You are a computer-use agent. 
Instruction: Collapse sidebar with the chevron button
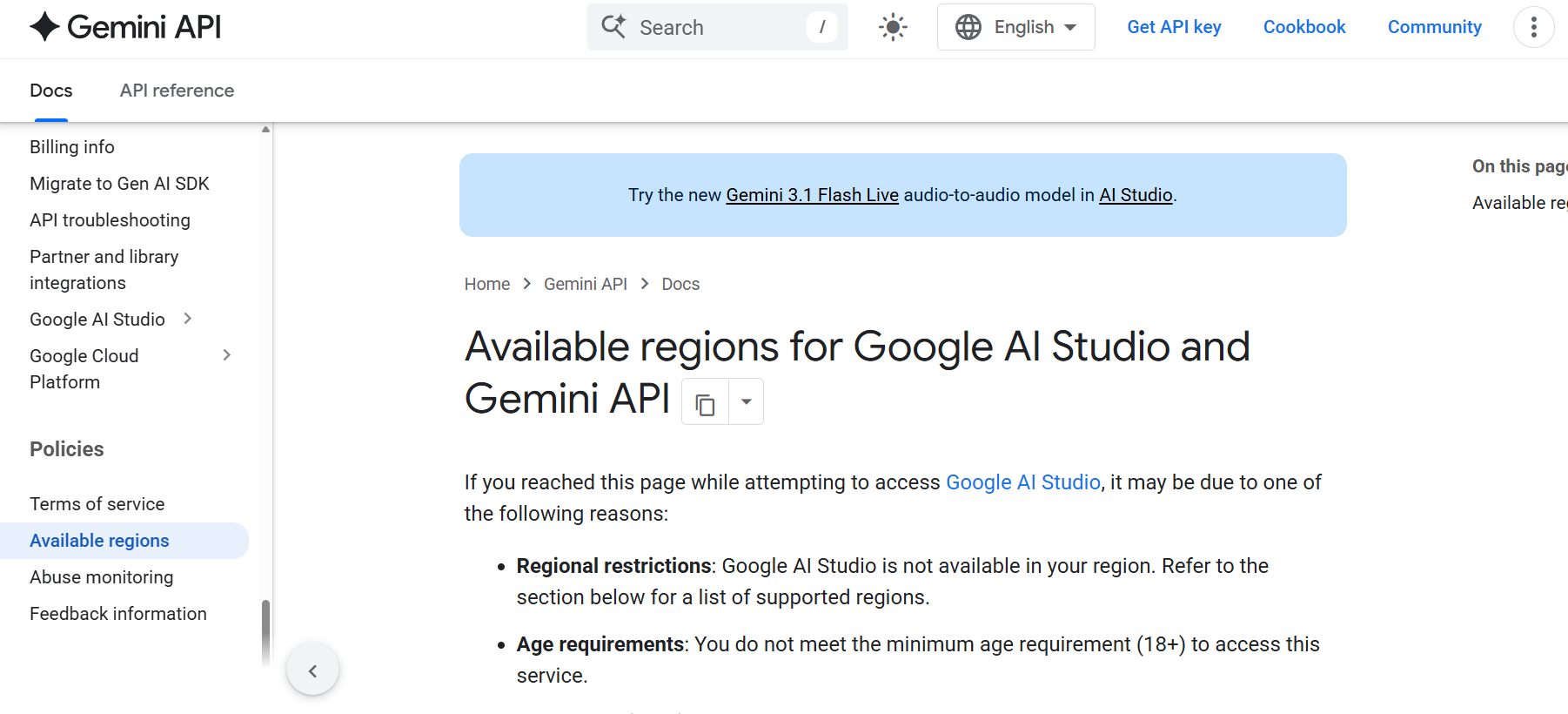[x=312, y=670]
